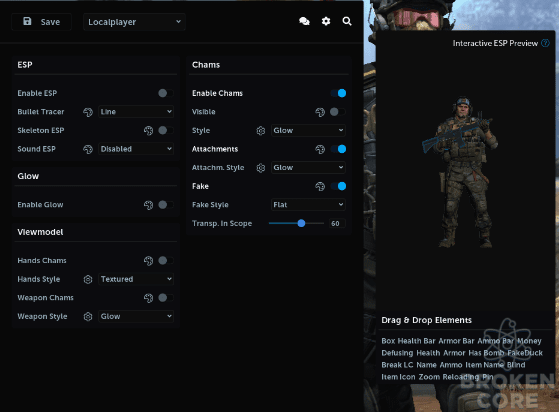559x412 pixels.
Task: Select the Defusing drag element
Action: click(397, 353)
